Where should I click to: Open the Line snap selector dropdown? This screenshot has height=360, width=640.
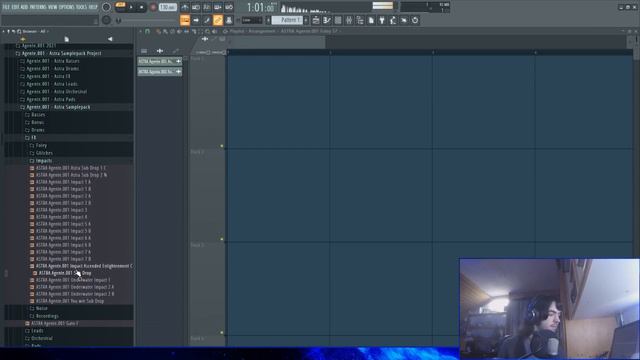click(252, 20)
